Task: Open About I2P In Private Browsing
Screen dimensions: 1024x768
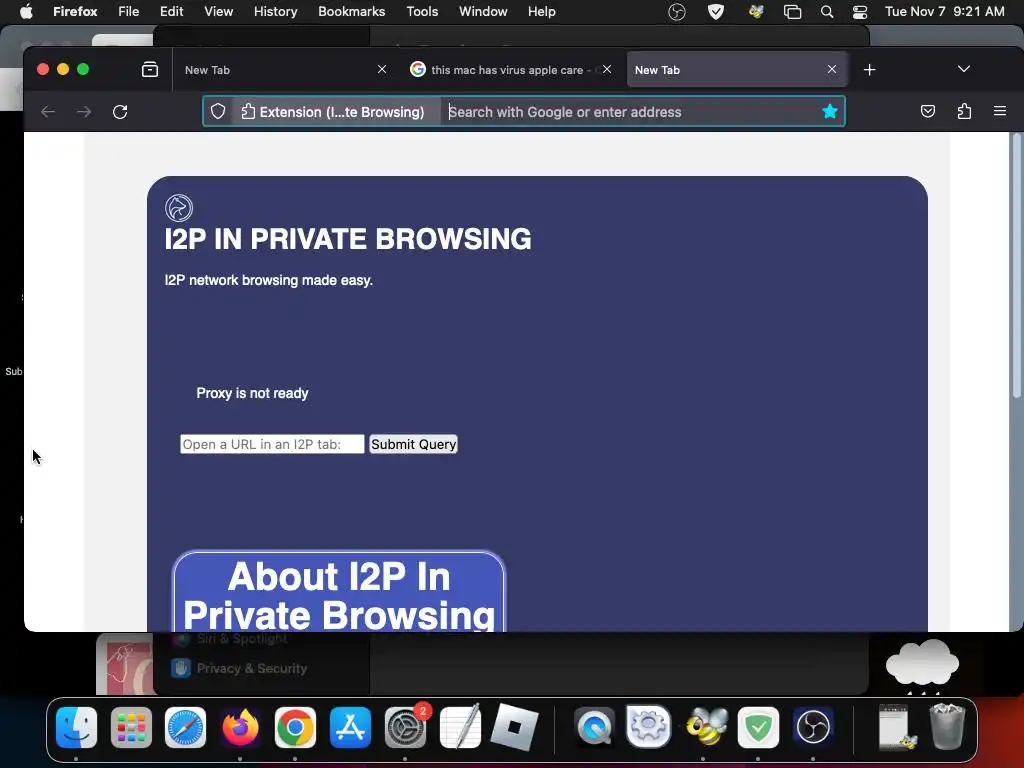Action: (x=338, y=593)
